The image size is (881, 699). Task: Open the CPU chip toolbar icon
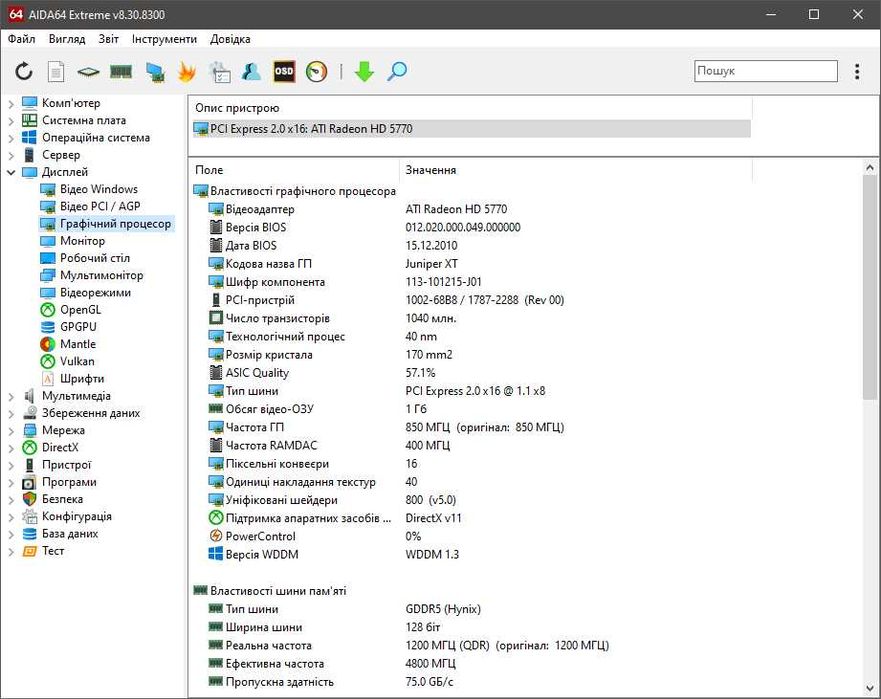pos(88,72)
